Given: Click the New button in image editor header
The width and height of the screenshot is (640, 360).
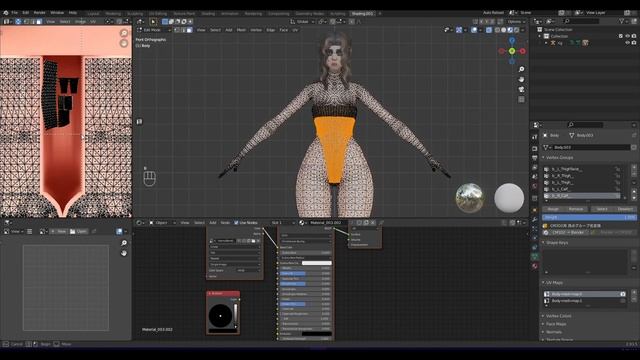Looking at the screenshot, I should click(x=58, y=231).
